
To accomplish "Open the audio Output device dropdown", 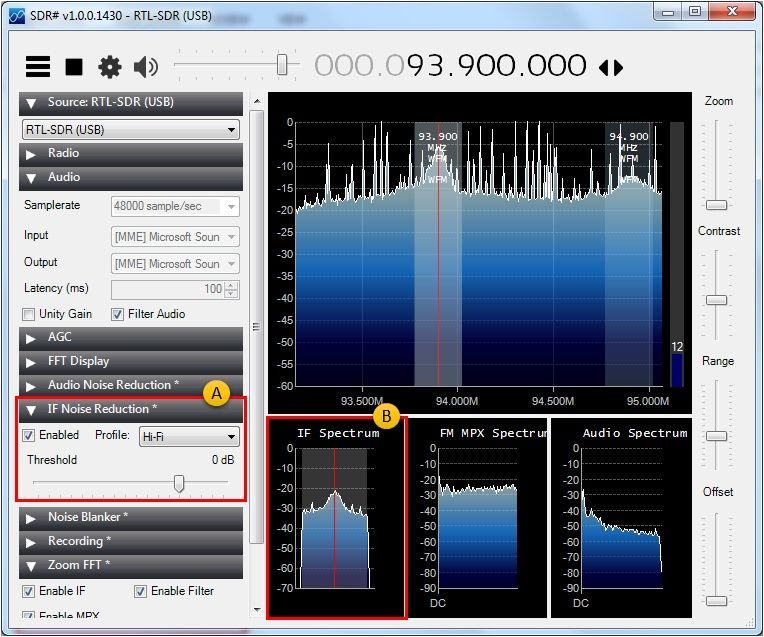I will (x=175, y=264).
